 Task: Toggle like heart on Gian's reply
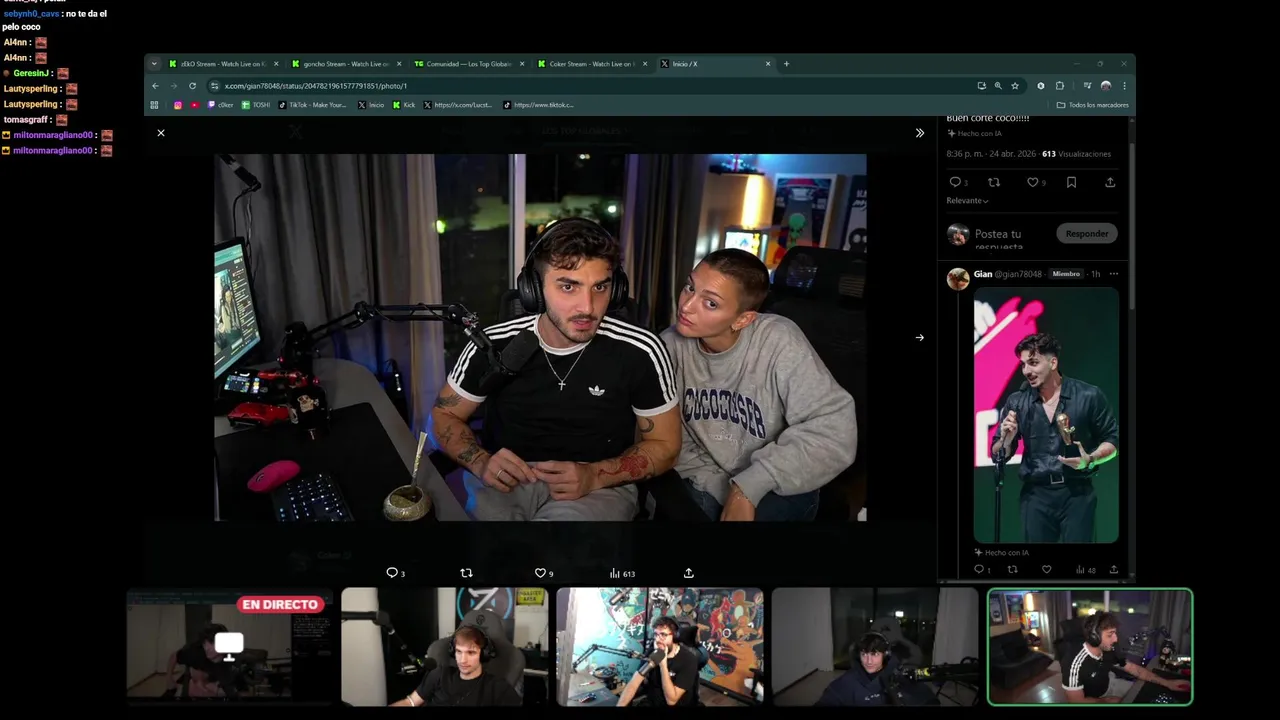coord(1046,569)
